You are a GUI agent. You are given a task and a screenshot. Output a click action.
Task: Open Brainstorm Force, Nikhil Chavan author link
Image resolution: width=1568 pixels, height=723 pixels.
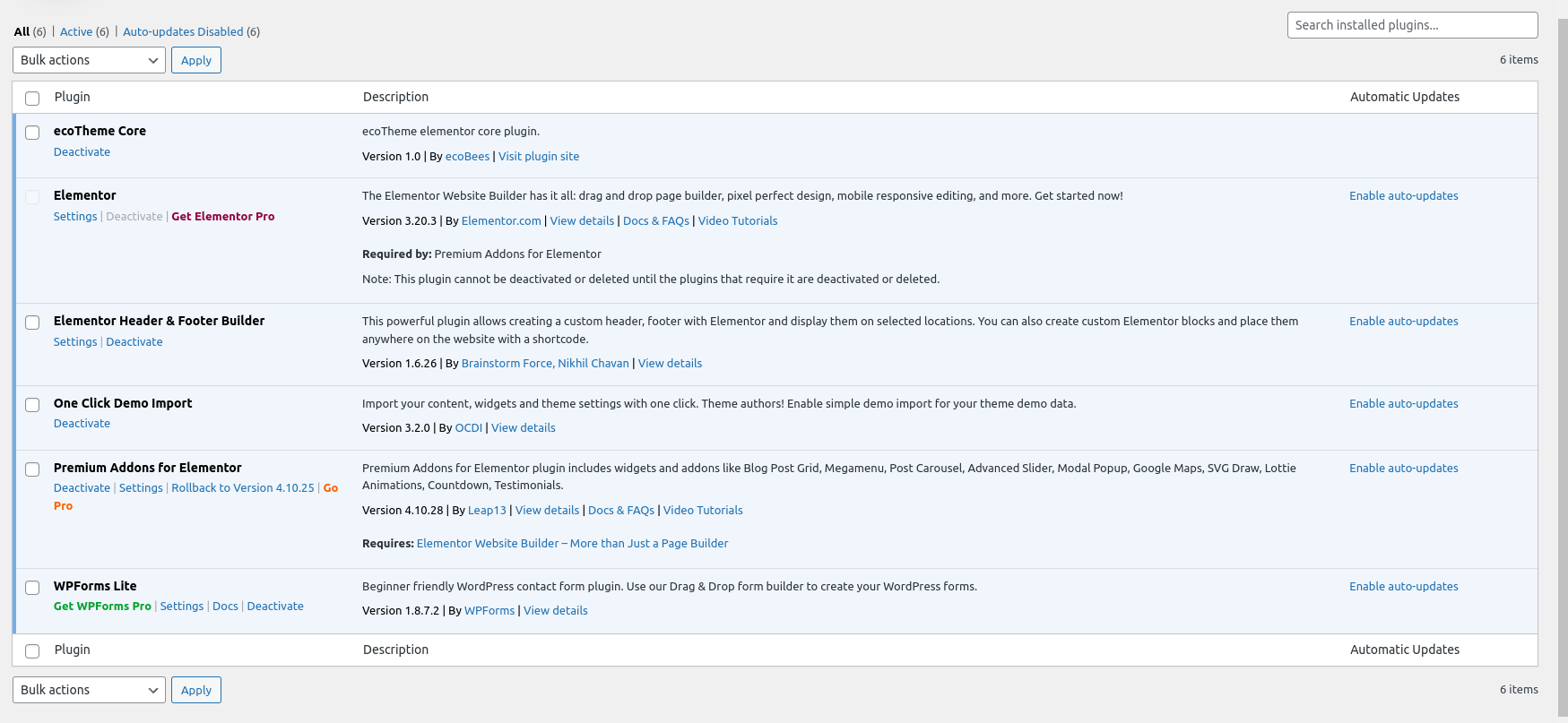click(x=545, y=363)
